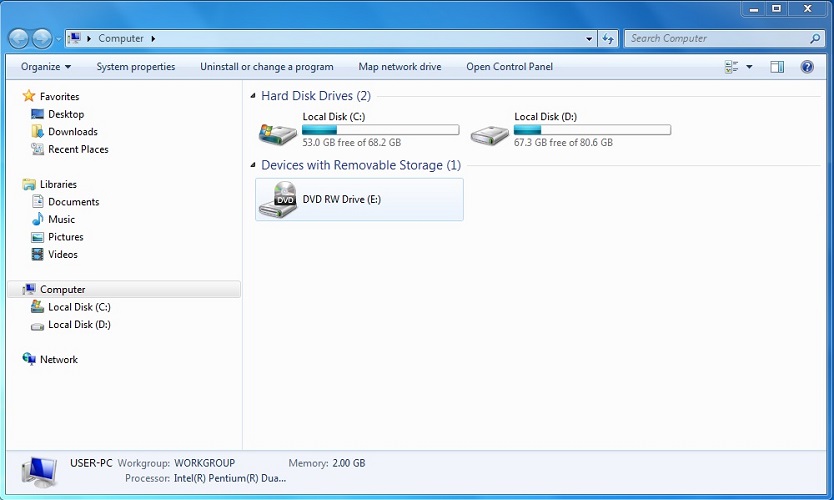
Task: Click the 53.0 GB free of 68.2 GB text
Action: point(352,143)
